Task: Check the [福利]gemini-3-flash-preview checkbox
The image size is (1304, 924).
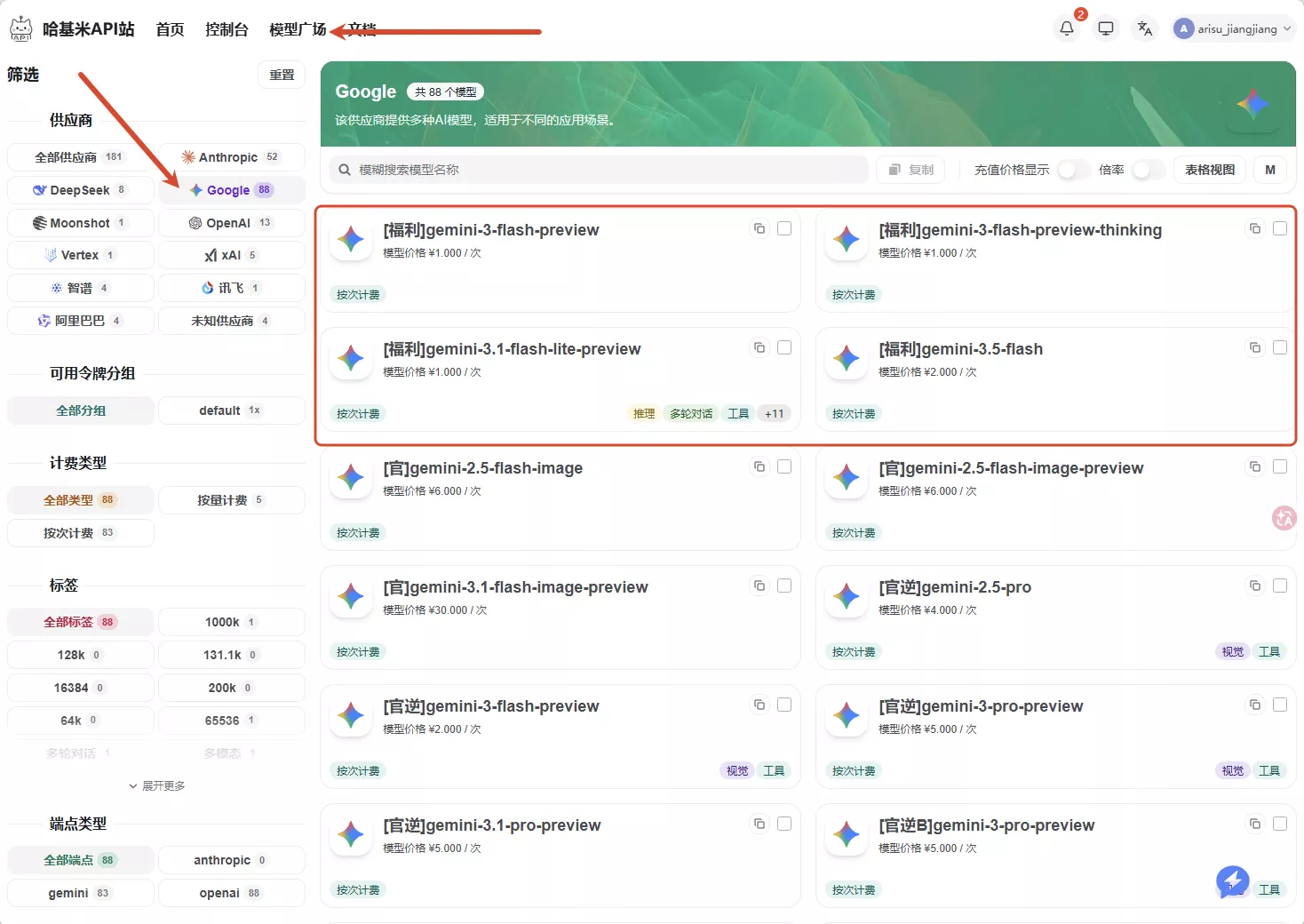Action: 784,228
